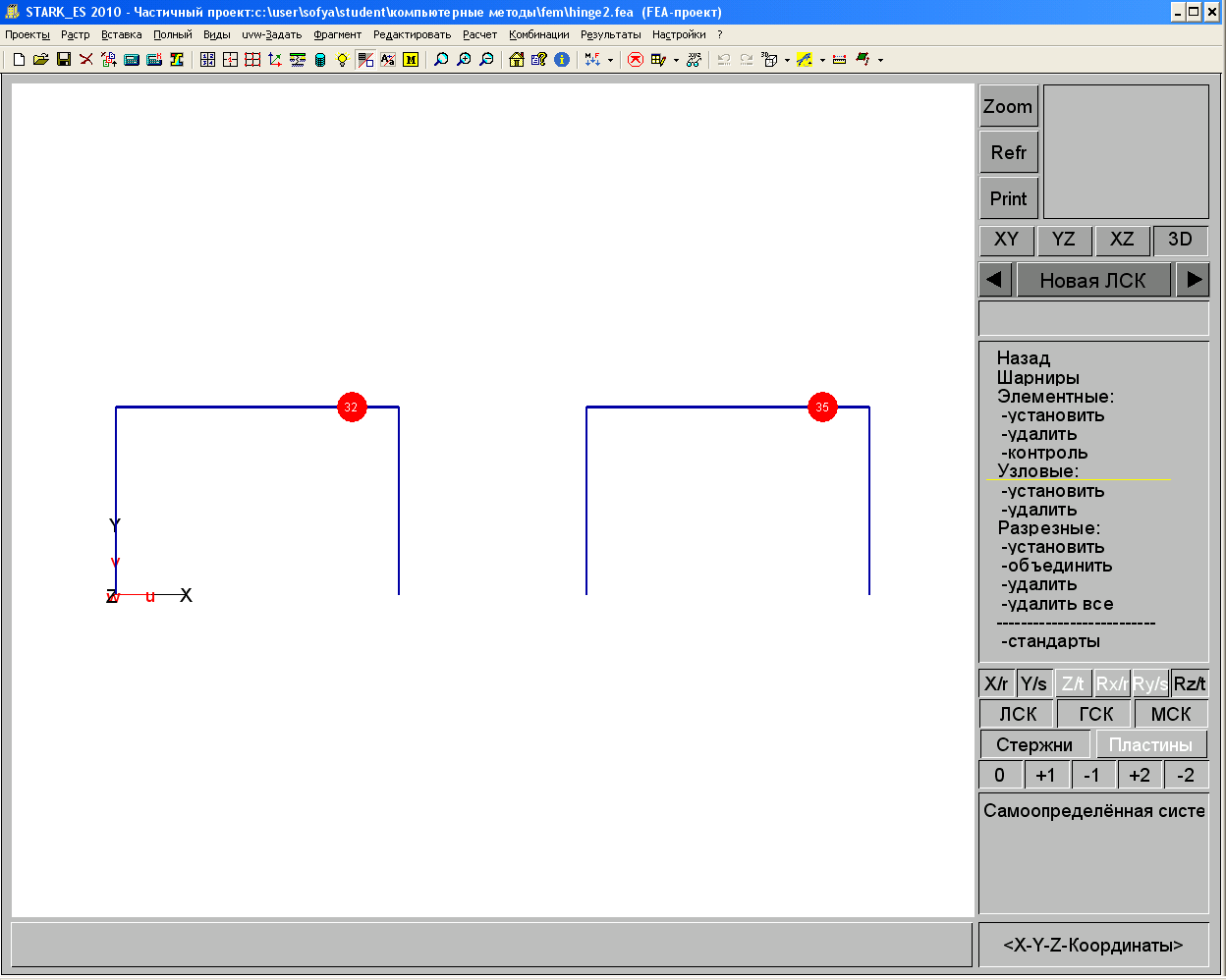Click the I-beam cross-section icon

176,60
